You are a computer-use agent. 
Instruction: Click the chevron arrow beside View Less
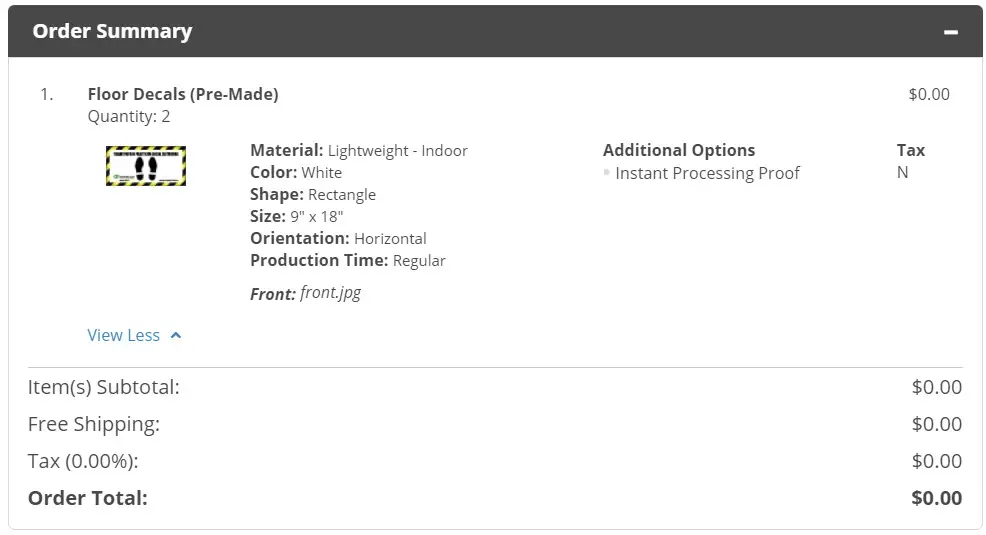(176, 336)
